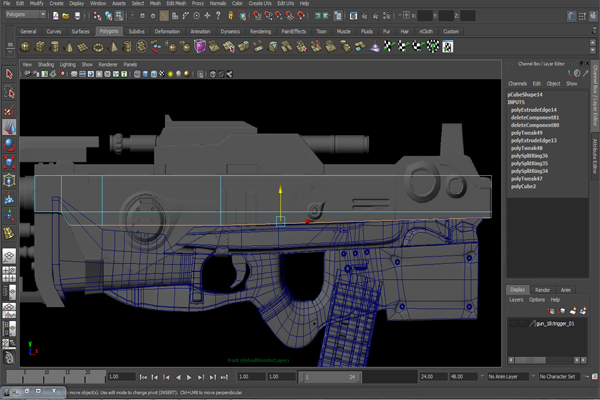This screenshot has width=600, height=400.
Task: Select polyExtrudeEdge14 input node
Action: 533,110
